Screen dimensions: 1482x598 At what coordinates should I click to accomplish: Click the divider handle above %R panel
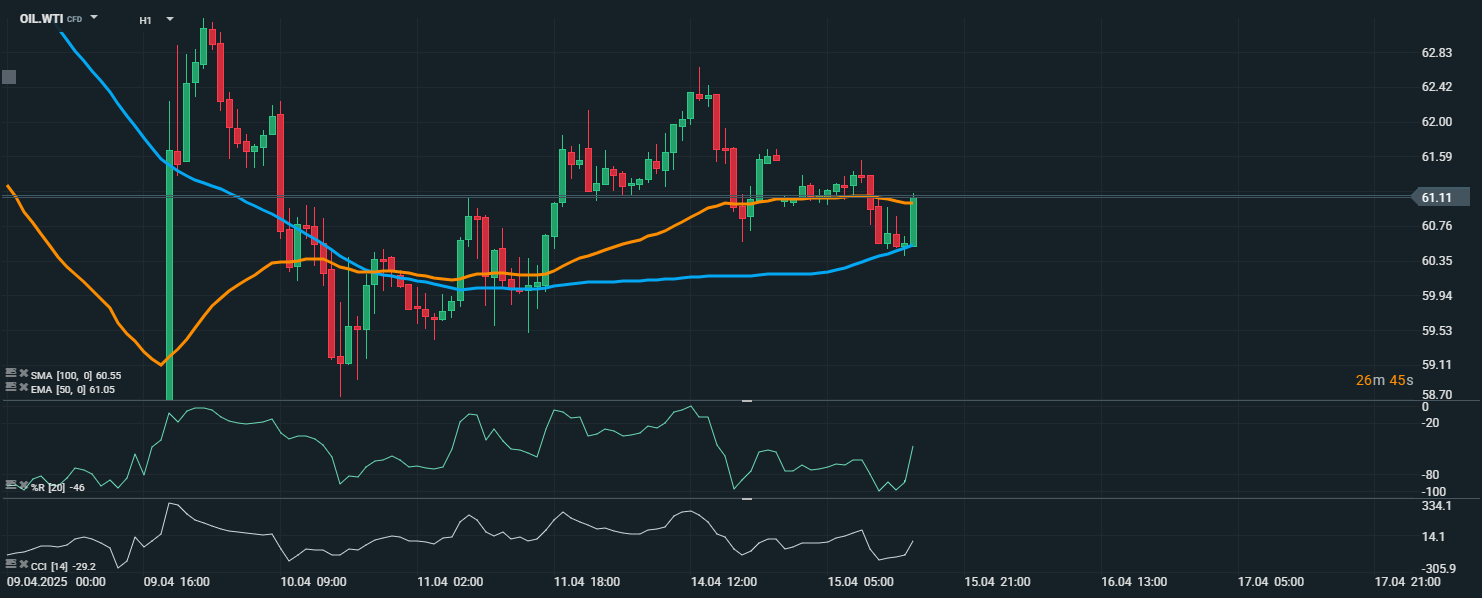[x=746, y=401]
